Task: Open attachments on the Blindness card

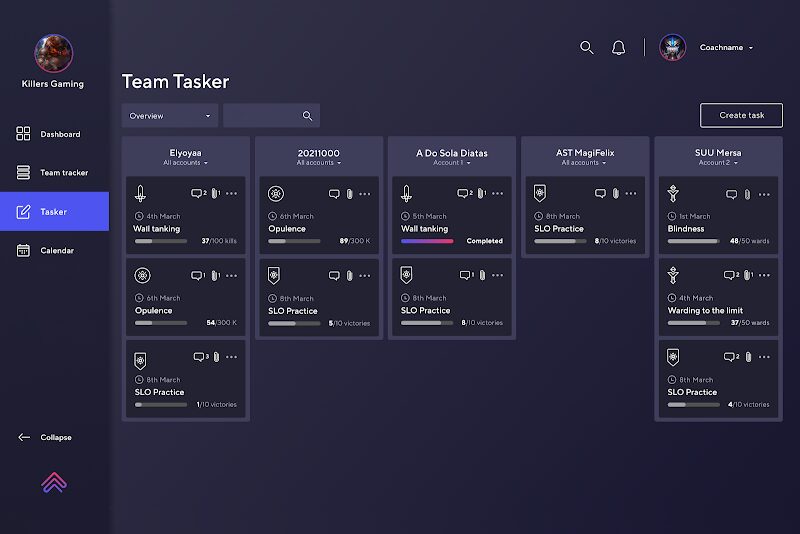Action: [x=747, y=194]
